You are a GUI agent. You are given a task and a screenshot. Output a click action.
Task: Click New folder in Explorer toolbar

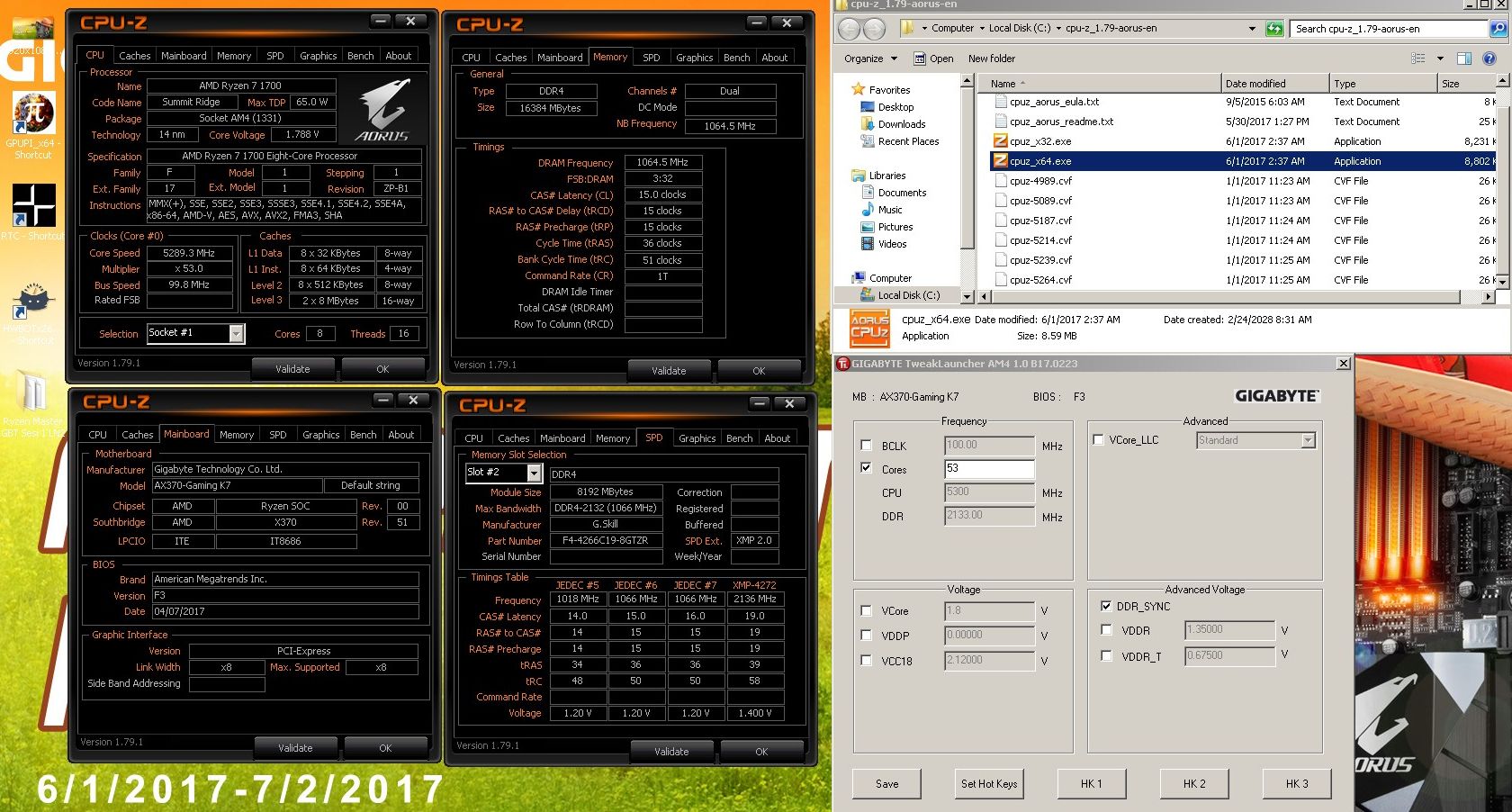[992, 59]
